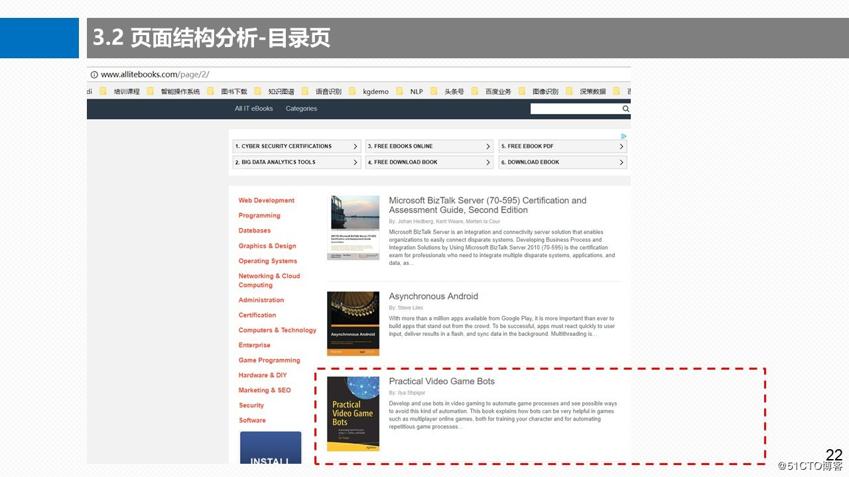
Task: Click the magnifier icon in the site search box
Action: click(625, 109)
